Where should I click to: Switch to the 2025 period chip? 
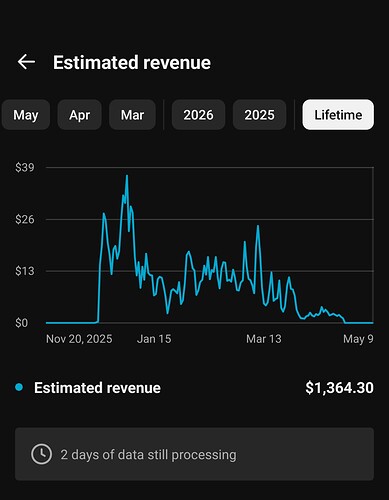(x=259, y=115)
